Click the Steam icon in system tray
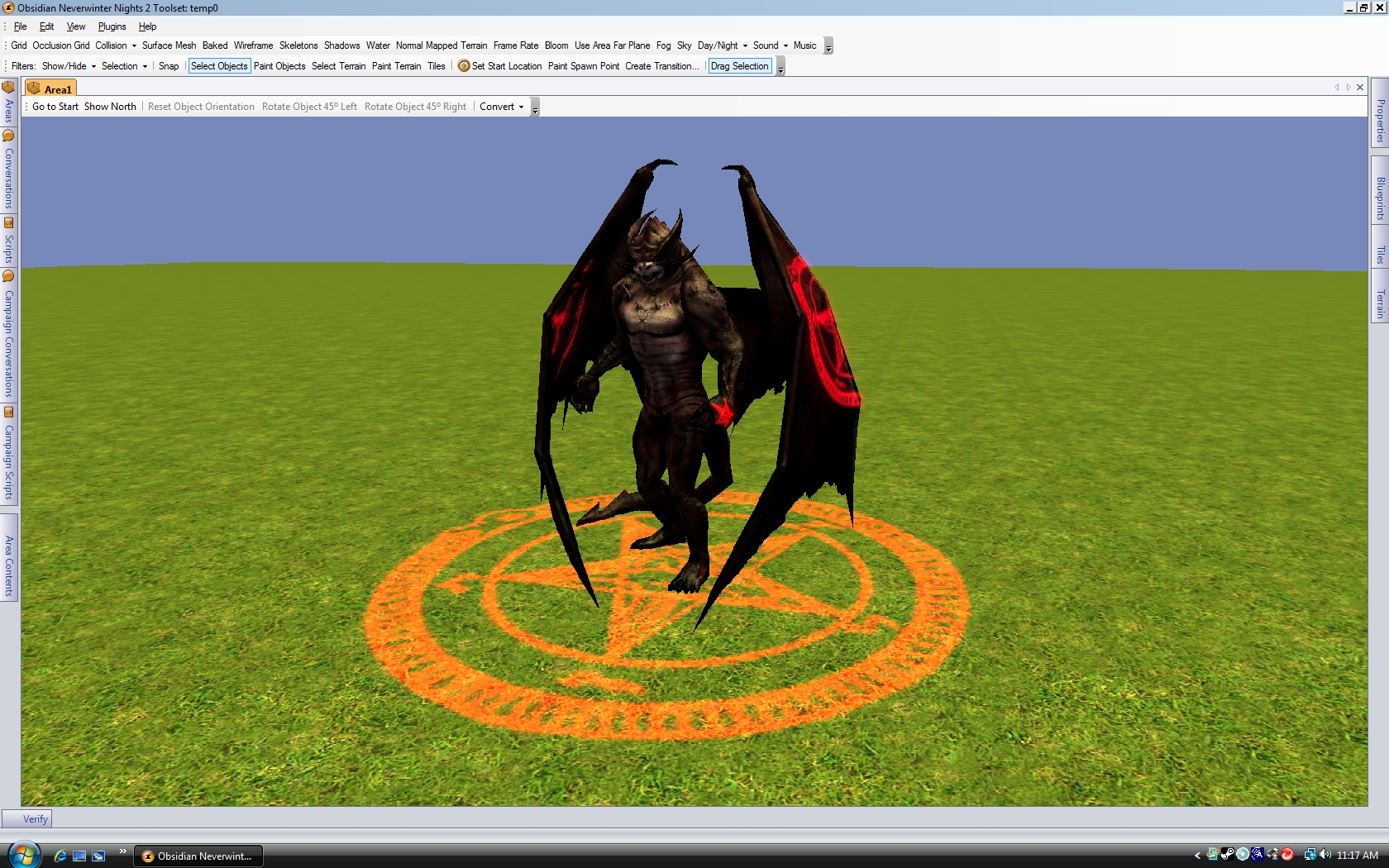This screenshot has width=1389, height=868. point(1228,855)
